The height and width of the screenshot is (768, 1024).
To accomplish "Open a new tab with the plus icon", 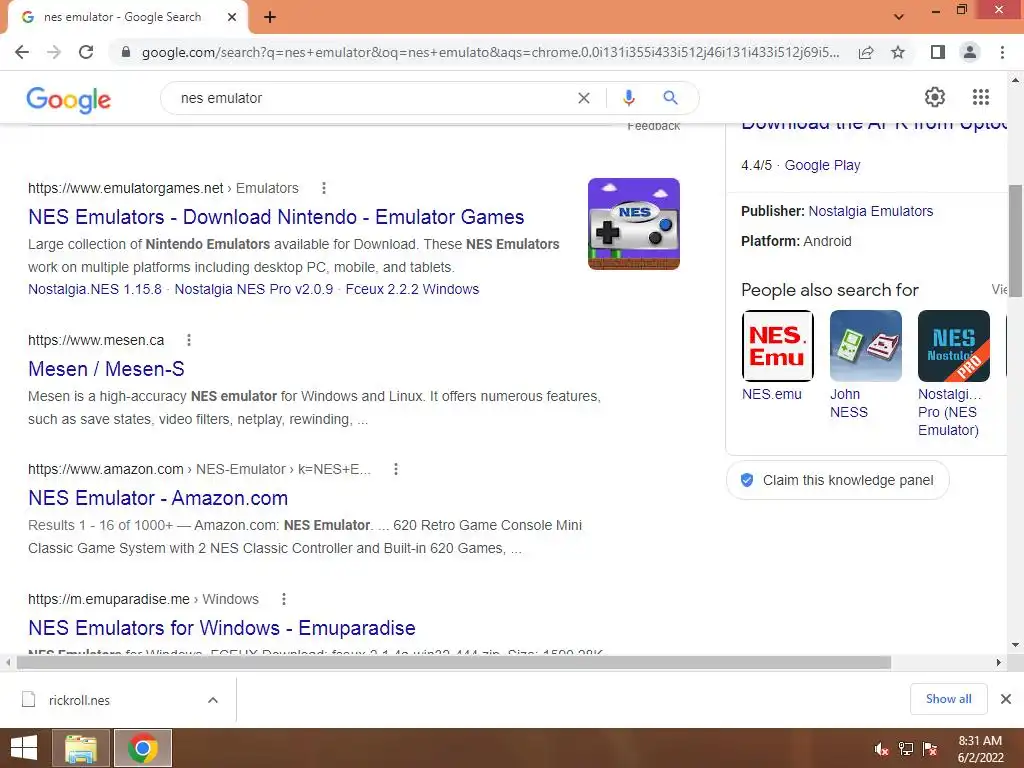I will click(270, 18).
